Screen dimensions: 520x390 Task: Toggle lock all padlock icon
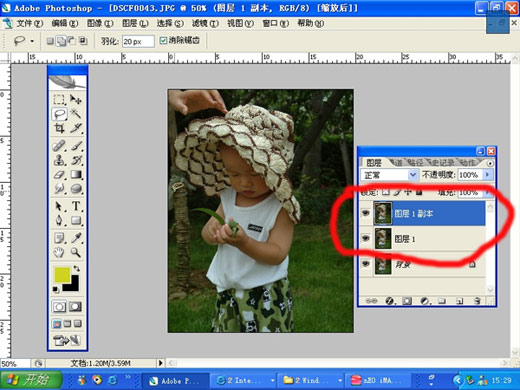pyautogui.click(x=419, y=192)
